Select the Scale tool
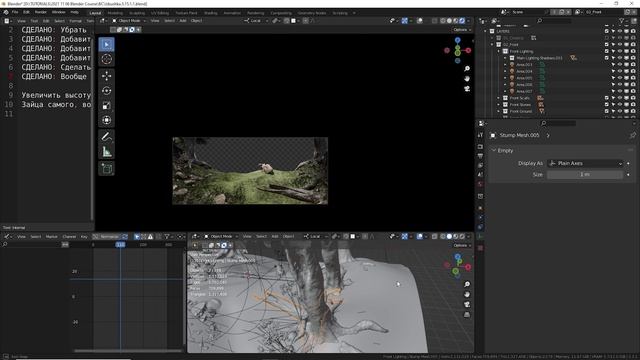Viewport: 640px width, 360px height. 107,105
